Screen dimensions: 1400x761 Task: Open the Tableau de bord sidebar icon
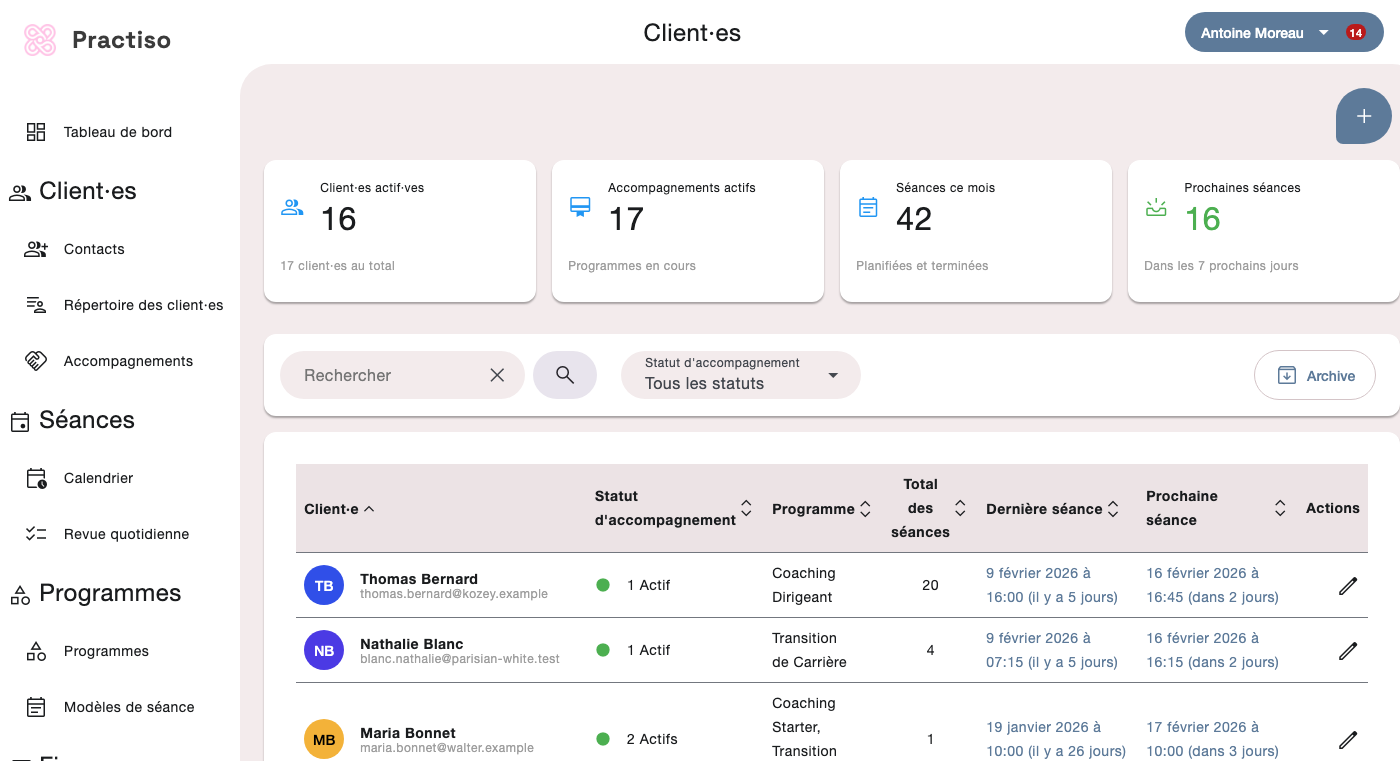(x=36, y=131)
